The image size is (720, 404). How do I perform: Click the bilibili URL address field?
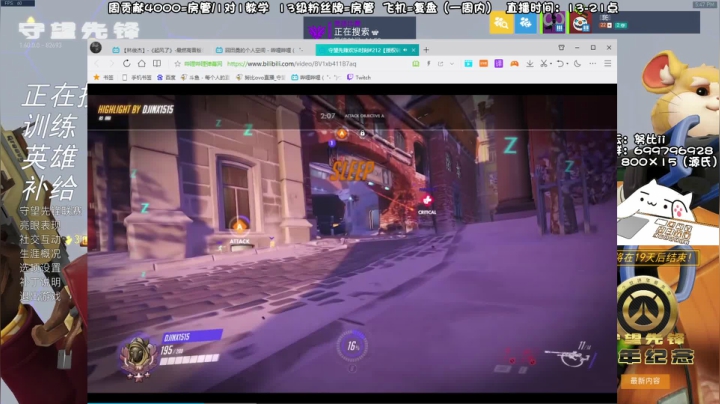292,64
